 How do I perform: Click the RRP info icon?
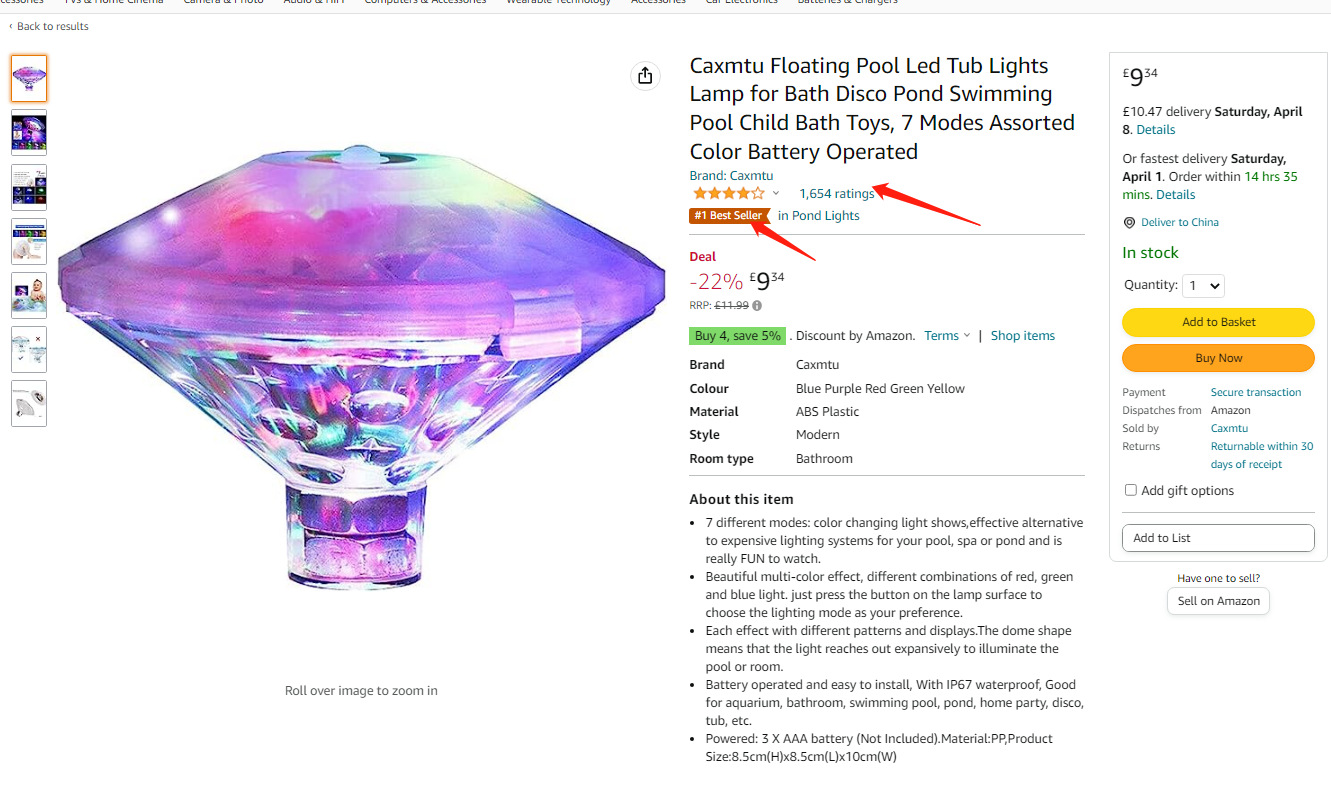point(757,306)
